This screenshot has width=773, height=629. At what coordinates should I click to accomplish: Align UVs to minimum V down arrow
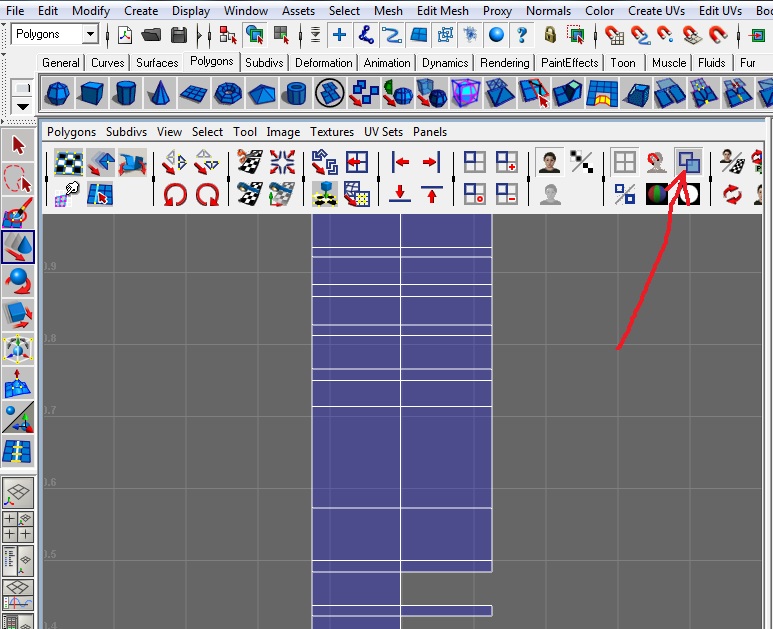pyautogui.click(x=400, y=194)
